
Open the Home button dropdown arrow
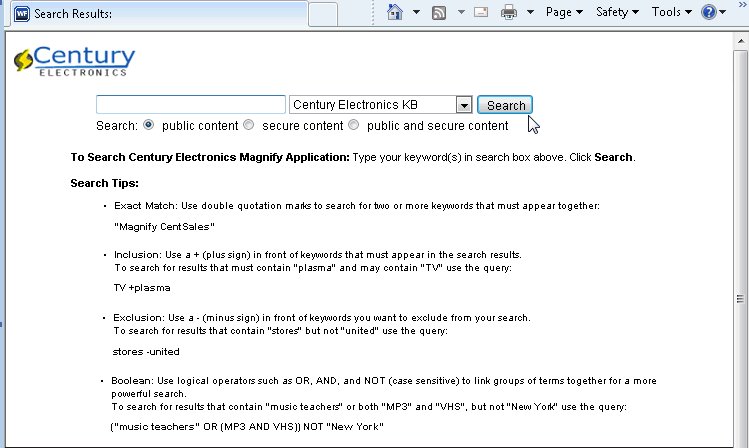coord(416,12)
